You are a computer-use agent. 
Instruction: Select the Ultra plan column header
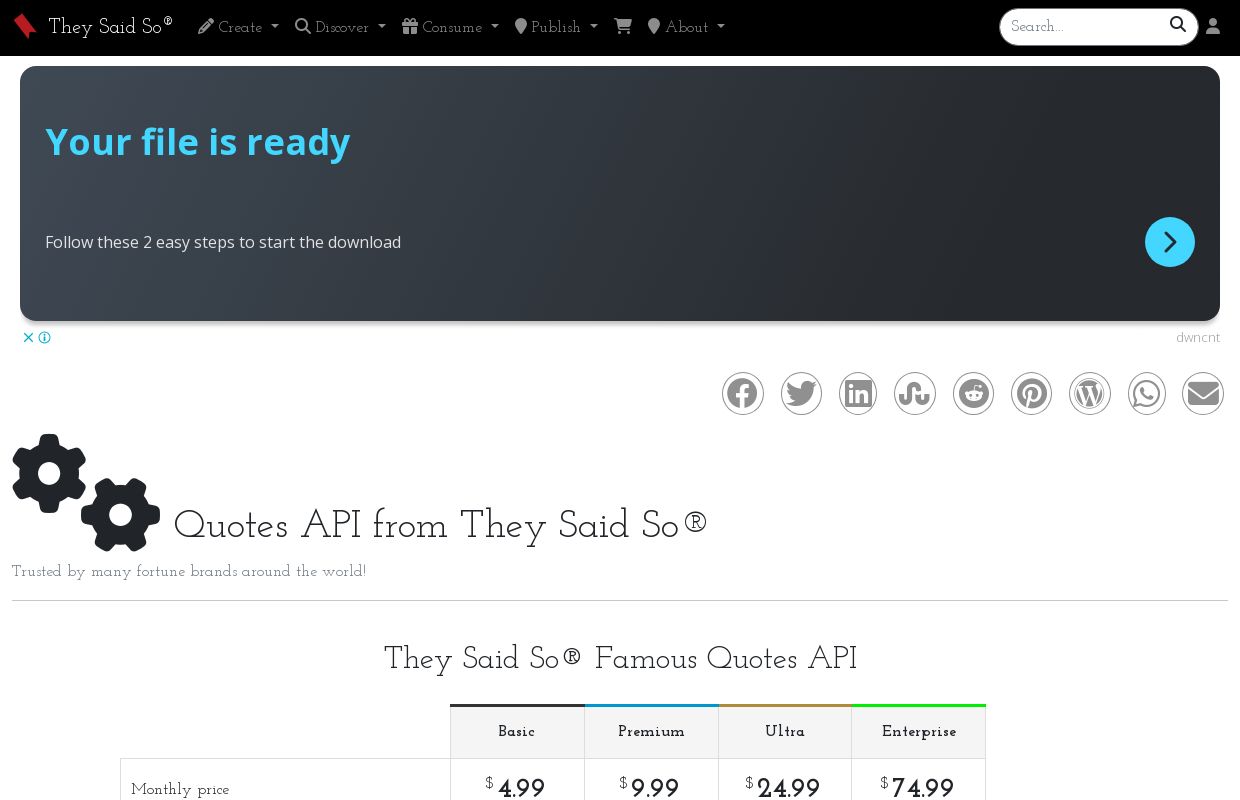point(785,732)
